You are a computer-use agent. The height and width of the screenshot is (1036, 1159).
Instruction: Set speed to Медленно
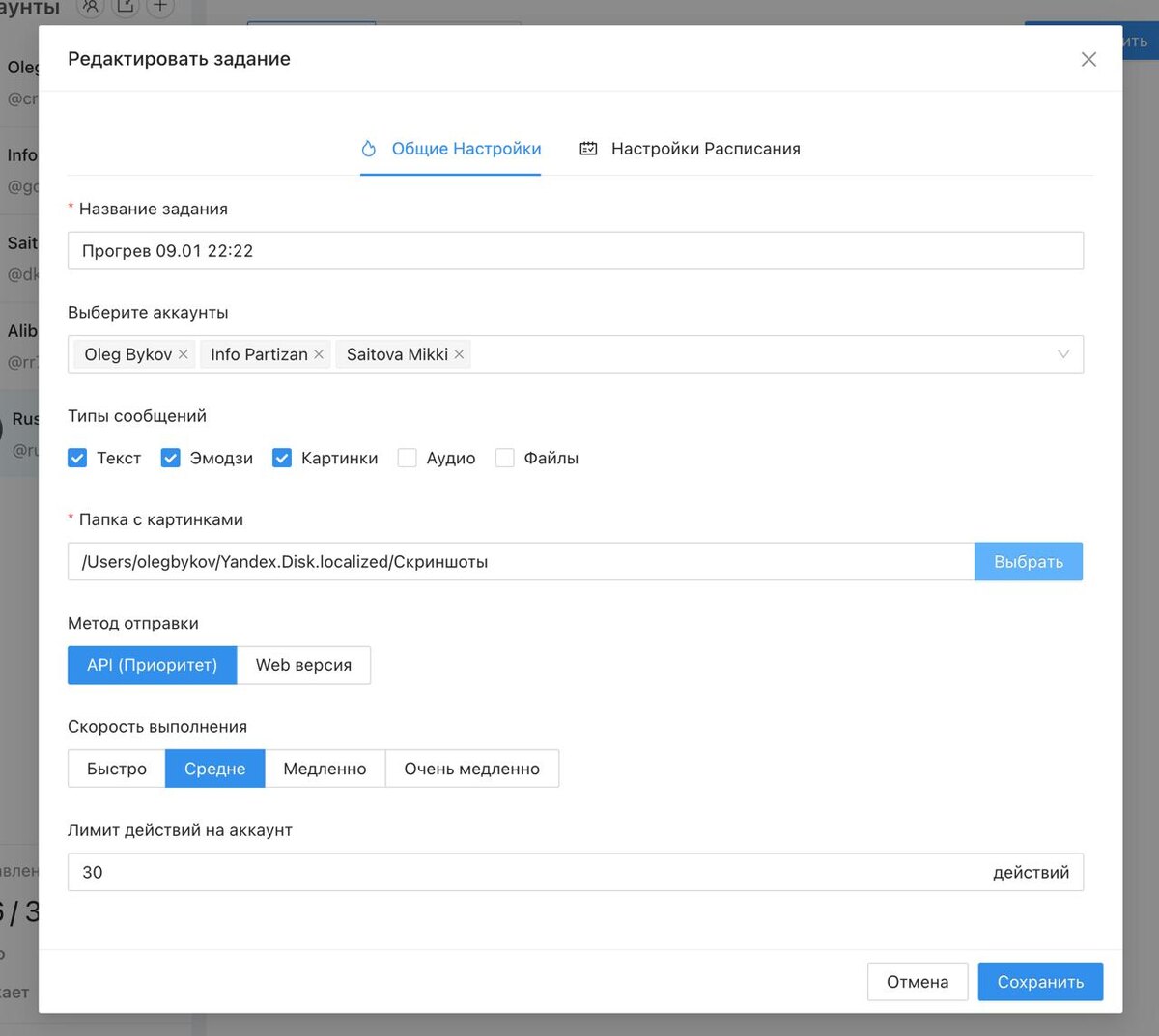pos(325,769)
